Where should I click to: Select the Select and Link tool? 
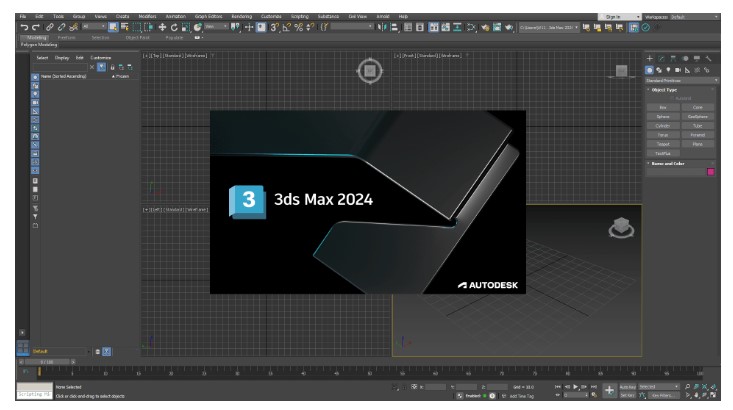(x=50, y=28)
